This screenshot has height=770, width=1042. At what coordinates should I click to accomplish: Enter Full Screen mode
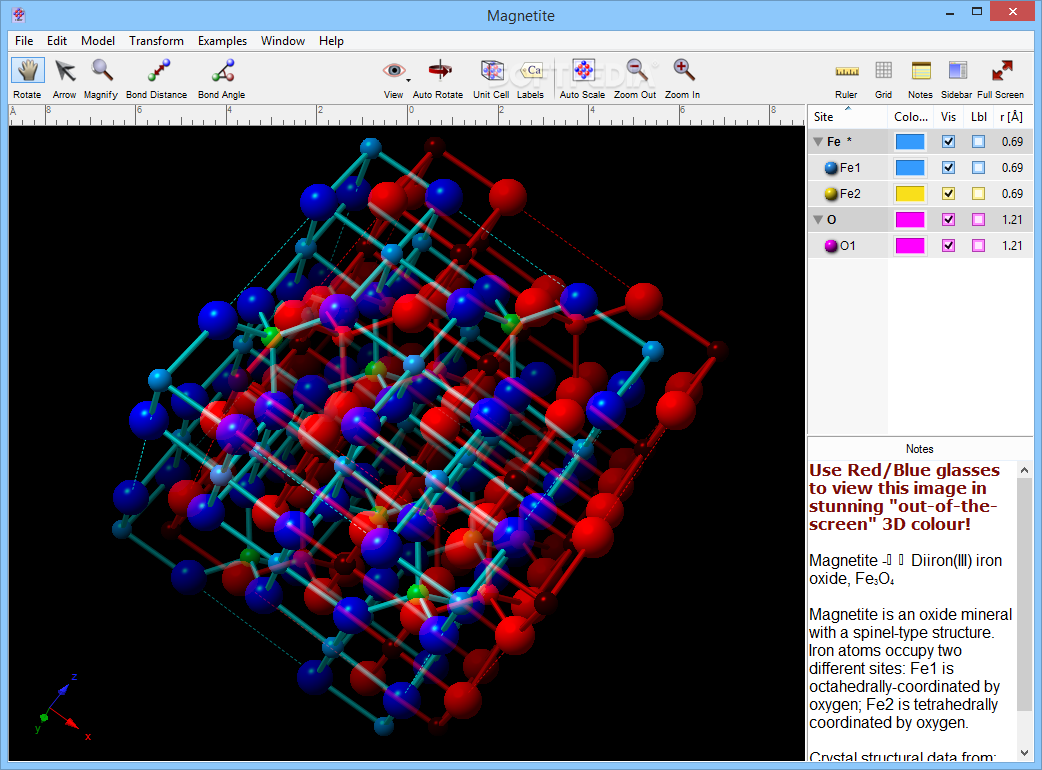click(x=1001, y=78)
